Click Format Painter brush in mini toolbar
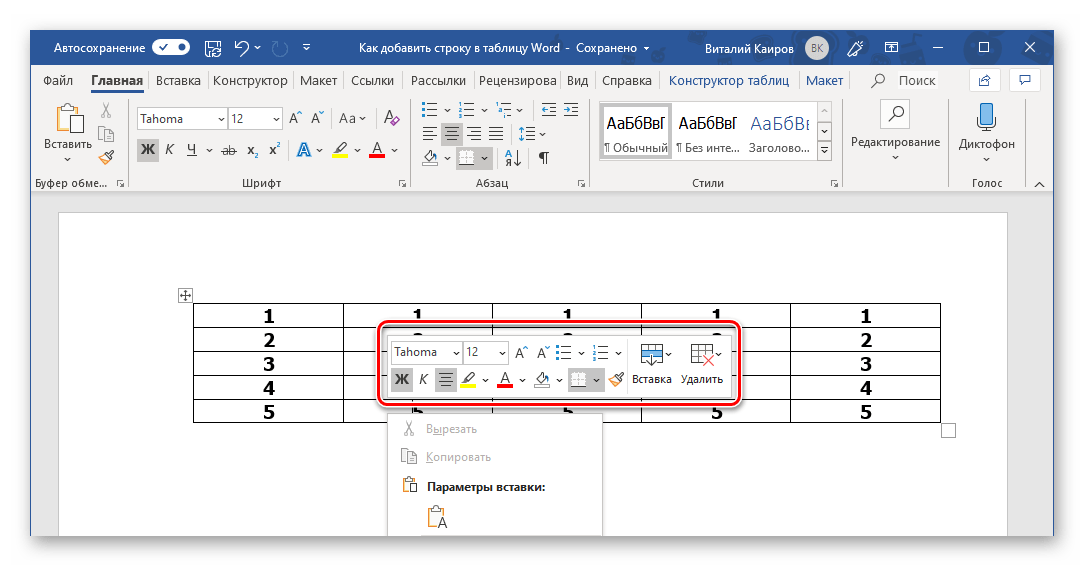 (616, 379)
